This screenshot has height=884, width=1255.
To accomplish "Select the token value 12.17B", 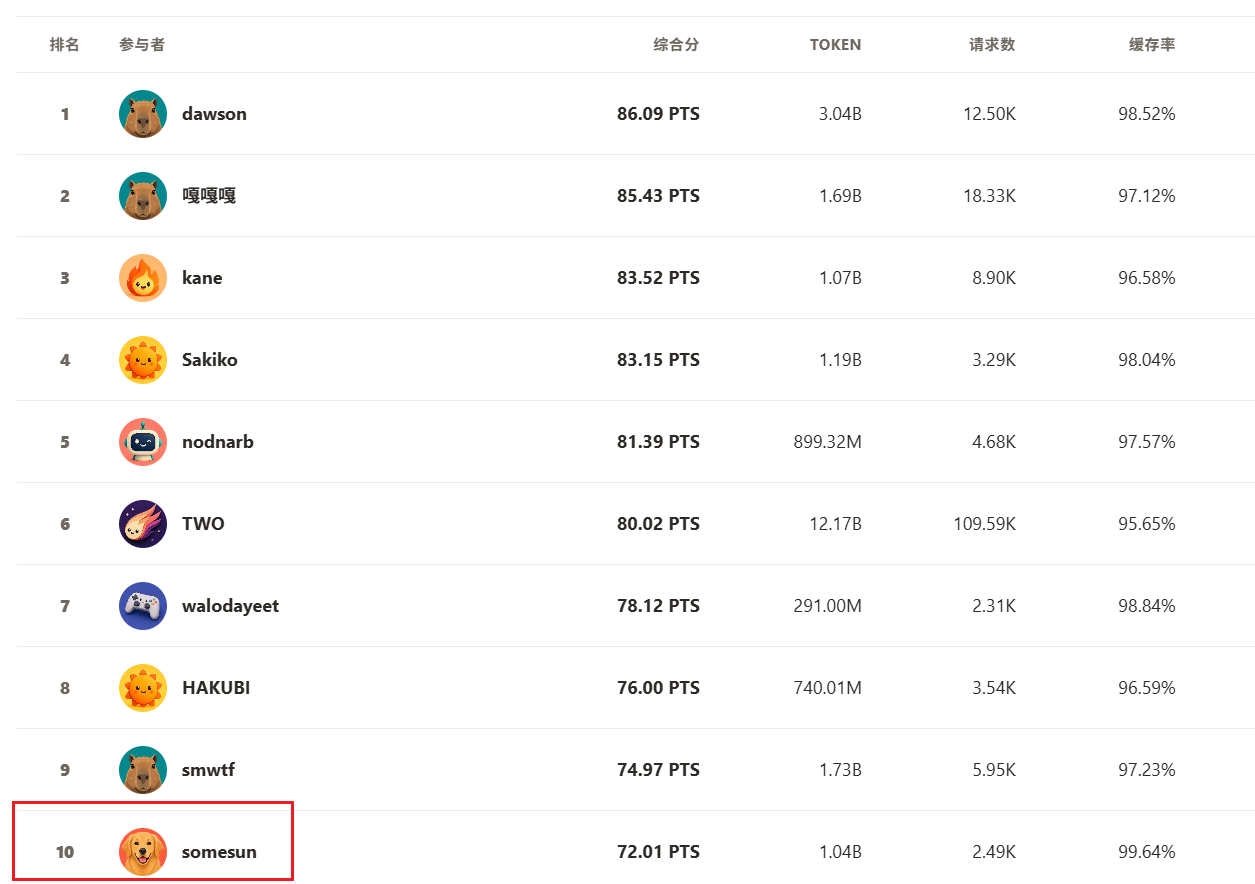I will (834, 524).
